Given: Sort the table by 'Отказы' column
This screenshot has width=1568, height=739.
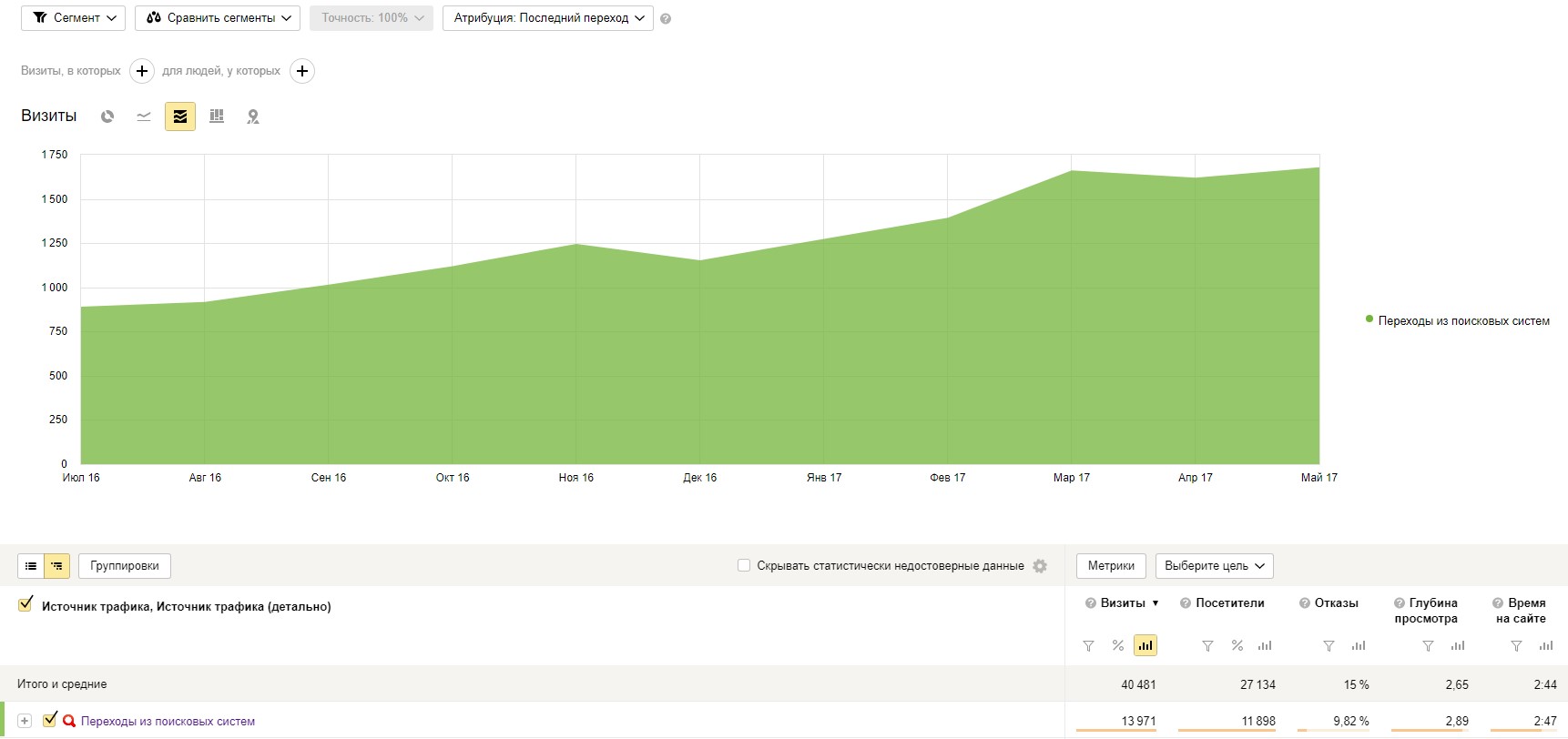Looking at the screenshot, I should pyautogui.click(x=1336, y=603).
